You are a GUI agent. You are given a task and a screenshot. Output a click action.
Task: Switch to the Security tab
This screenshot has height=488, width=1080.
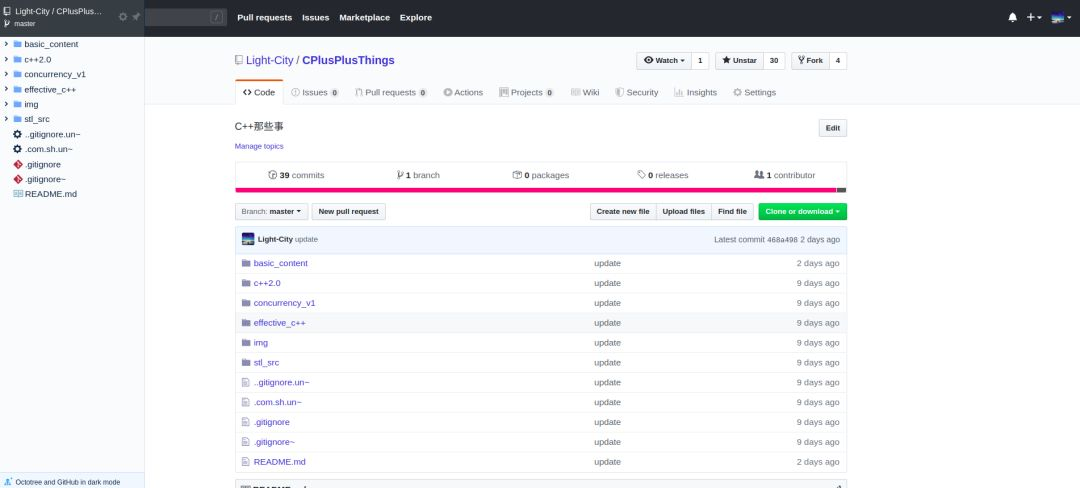pos(636,92)
